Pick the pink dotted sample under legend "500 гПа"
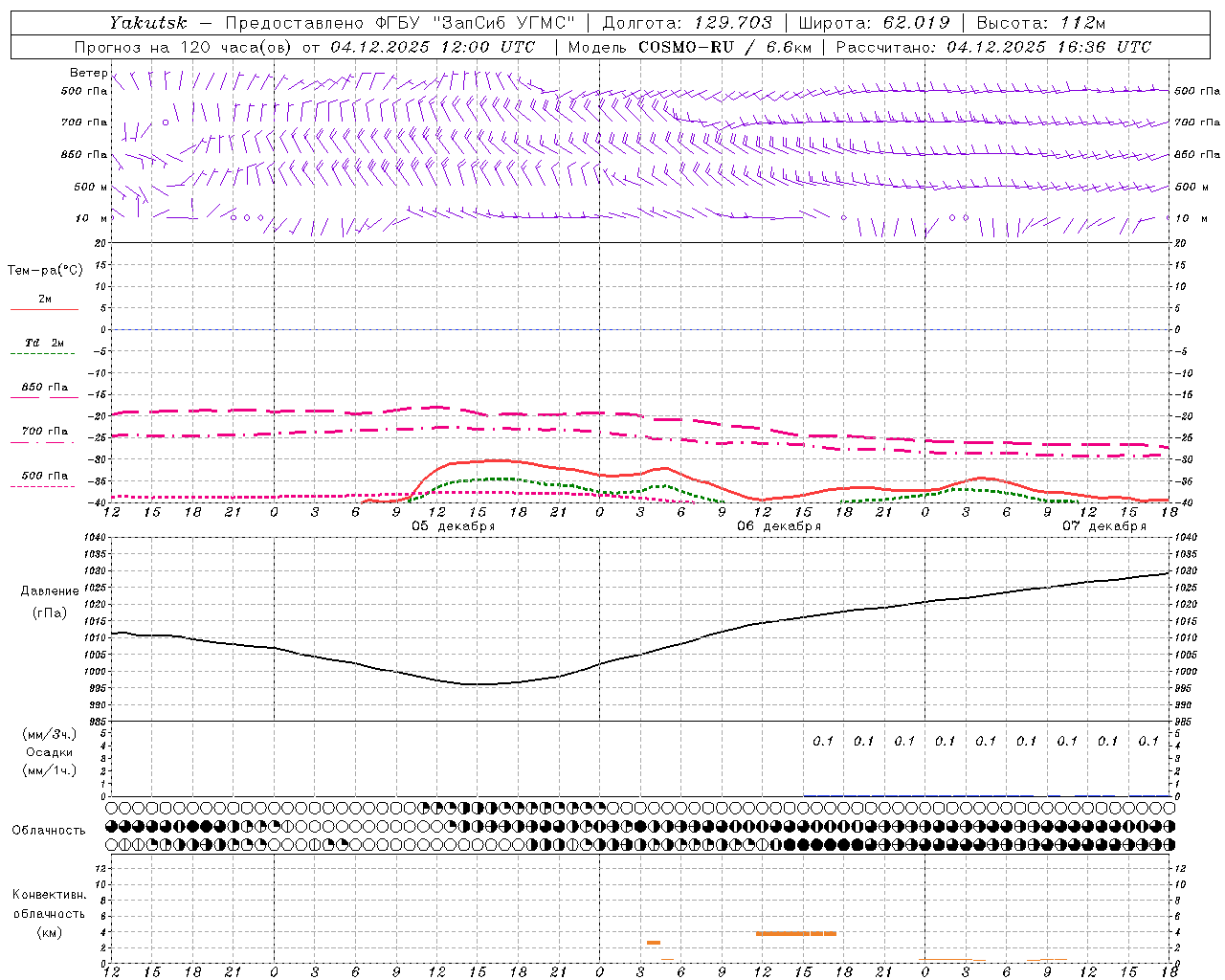The width and height of the screenshot is (1225, 980). [42, 486]
